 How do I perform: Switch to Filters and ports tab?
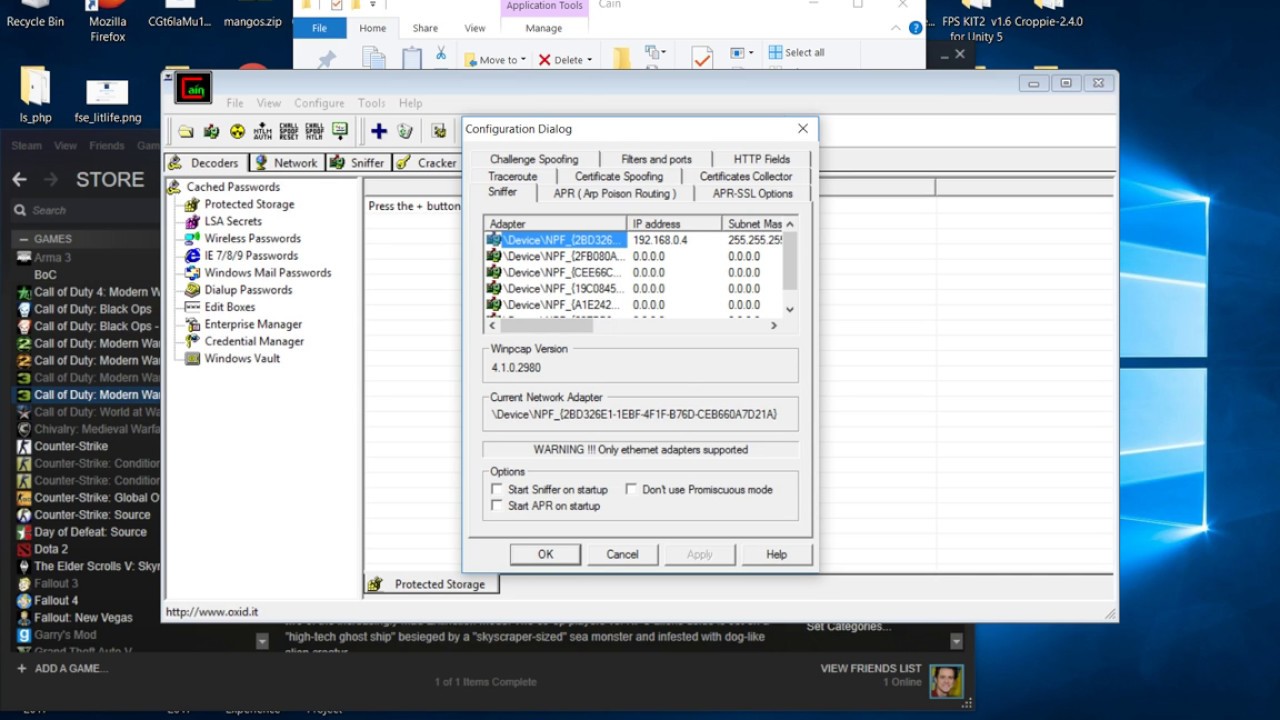click(x=656, y=159)
